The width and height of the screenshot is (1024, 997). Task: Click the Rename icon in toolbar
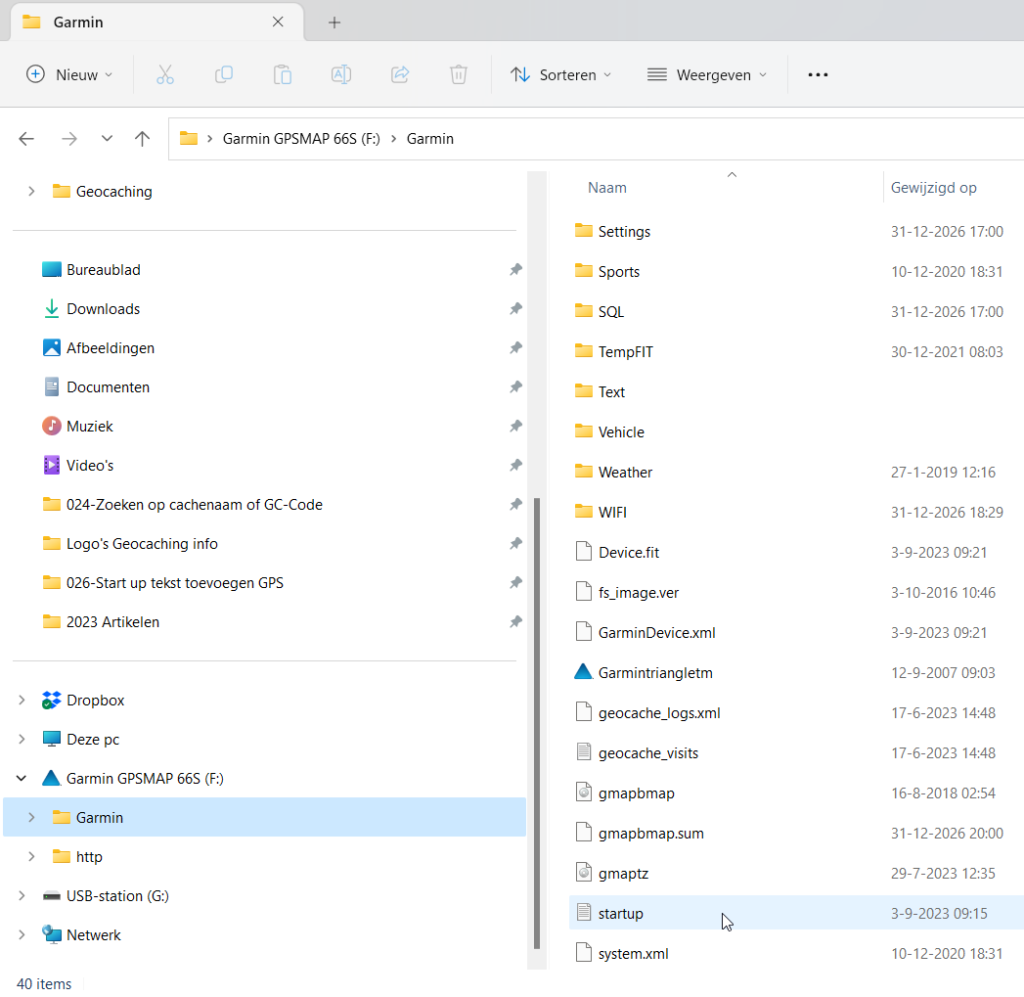(341, 75)
